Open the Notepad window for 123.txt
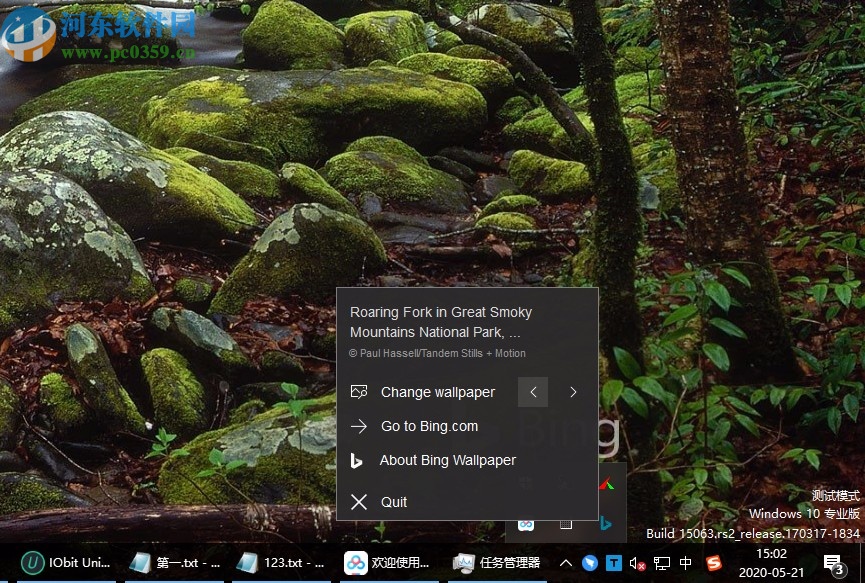The width and height of the screenshot is (865, 583). coord(280,562)
